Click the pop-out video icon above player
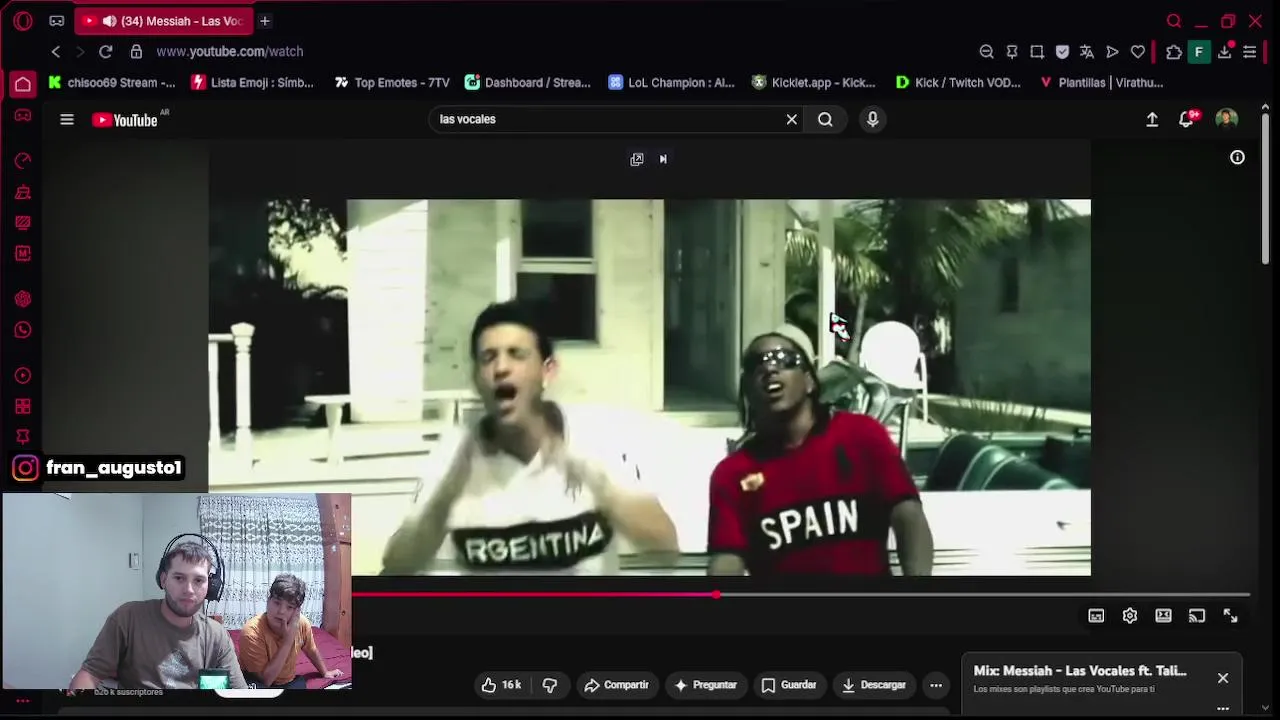Screen dimensions: 1280x720 click(x=637, y=159)
